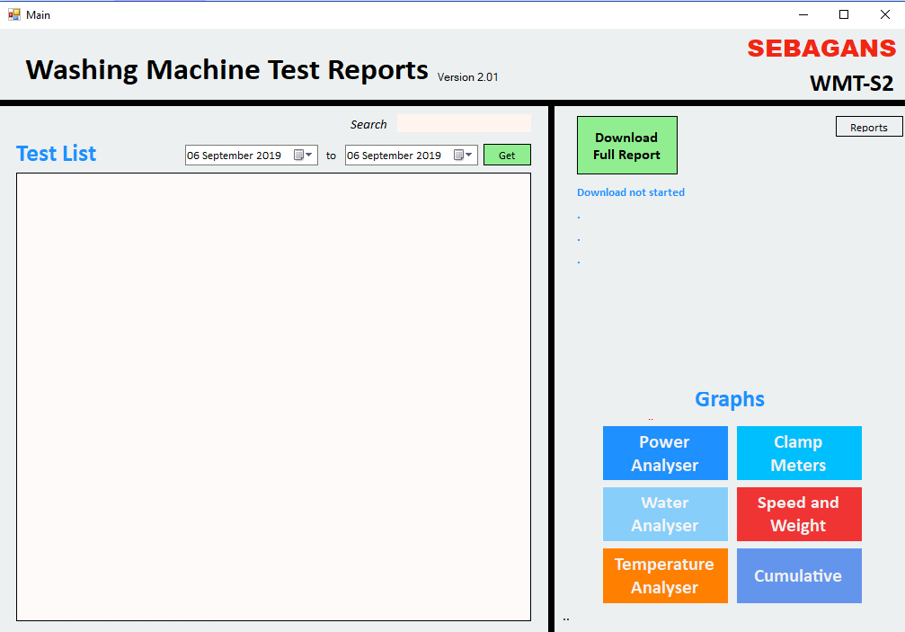905x632 pixels.
Task: Launch the Temperature Analyser graph
Action: tap(665, 576)
